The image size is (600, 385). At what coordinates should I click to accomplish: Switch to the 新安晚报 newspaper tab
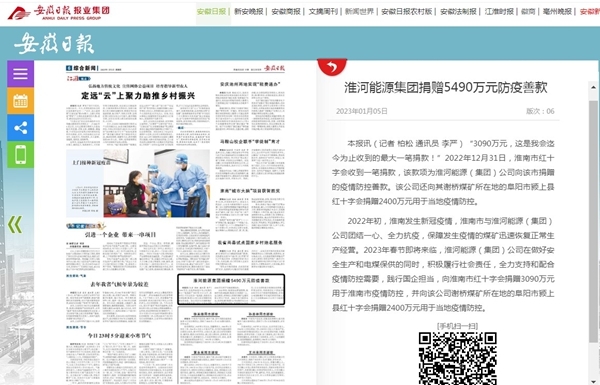pos(248,12)
